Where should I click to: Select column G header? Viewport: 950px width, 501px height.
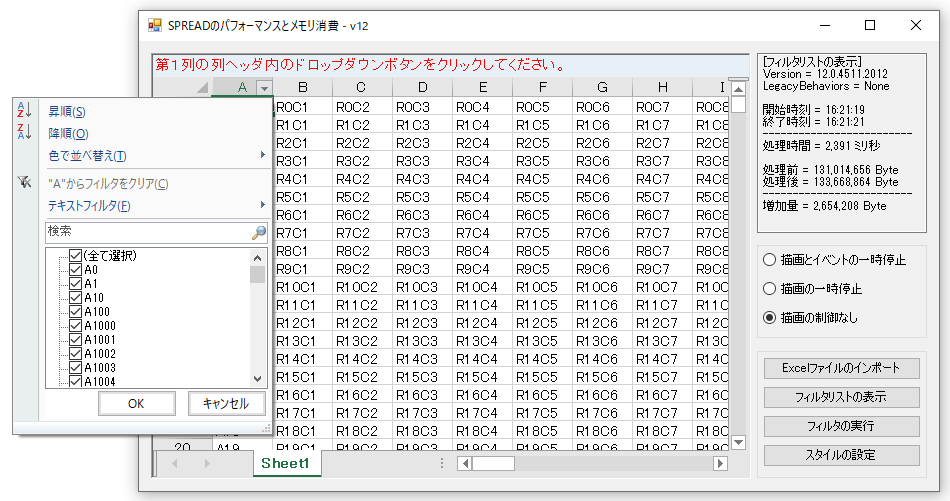(x=602, y=88)
